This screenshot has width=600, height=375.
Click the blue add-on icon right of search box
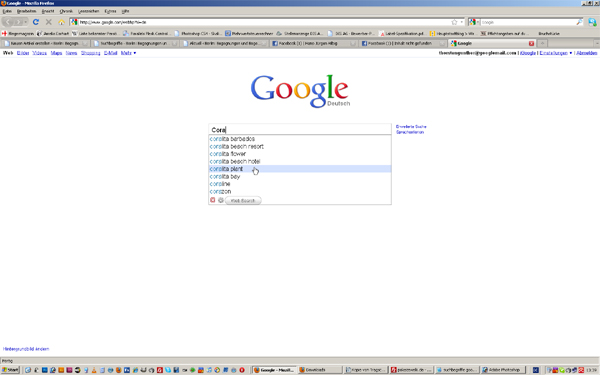(x=592, y=22)
